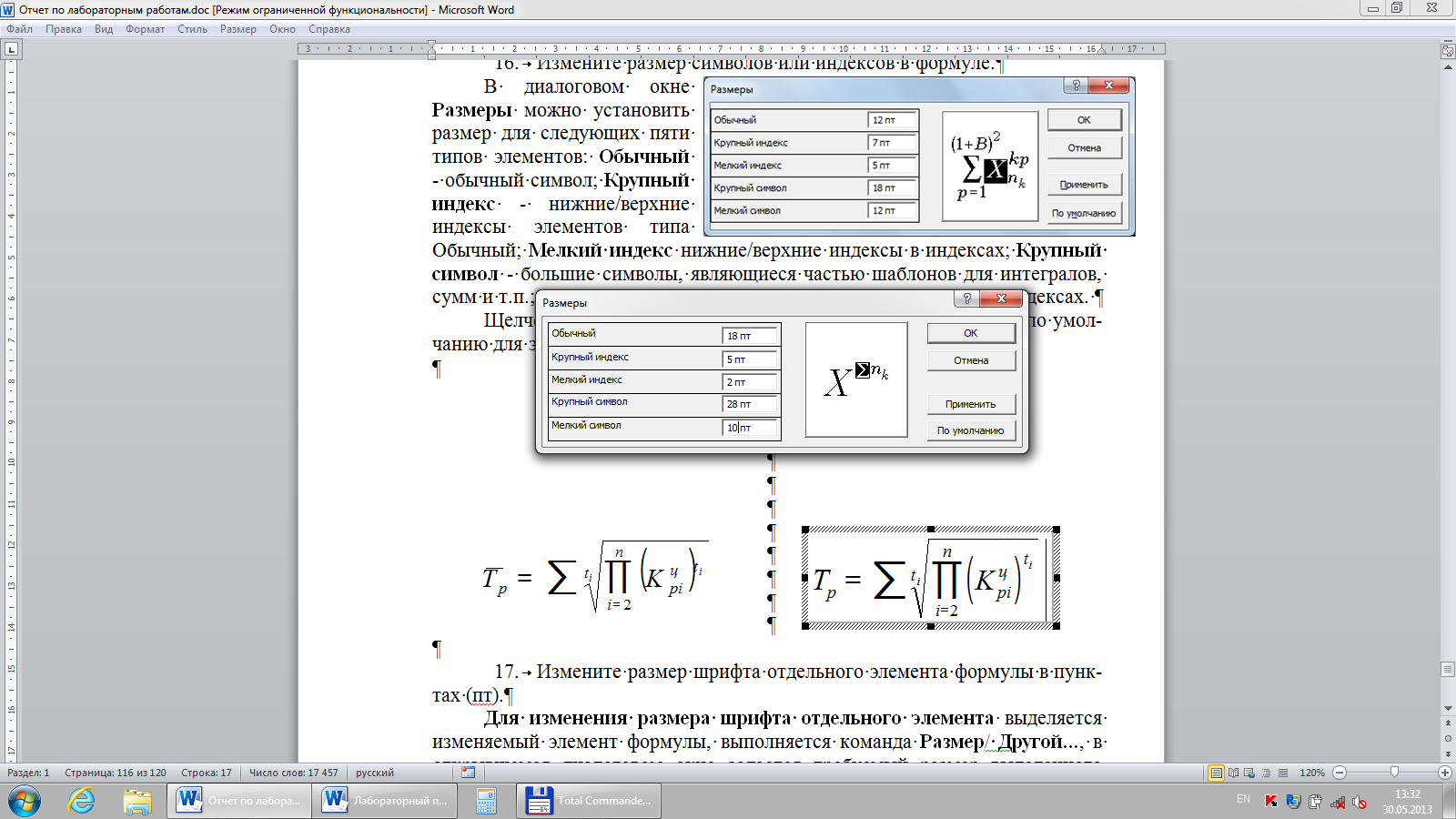The height and width of the screenshot is (819, 1456).
Task: Open the Справка menu
Action: pos(329,29)
